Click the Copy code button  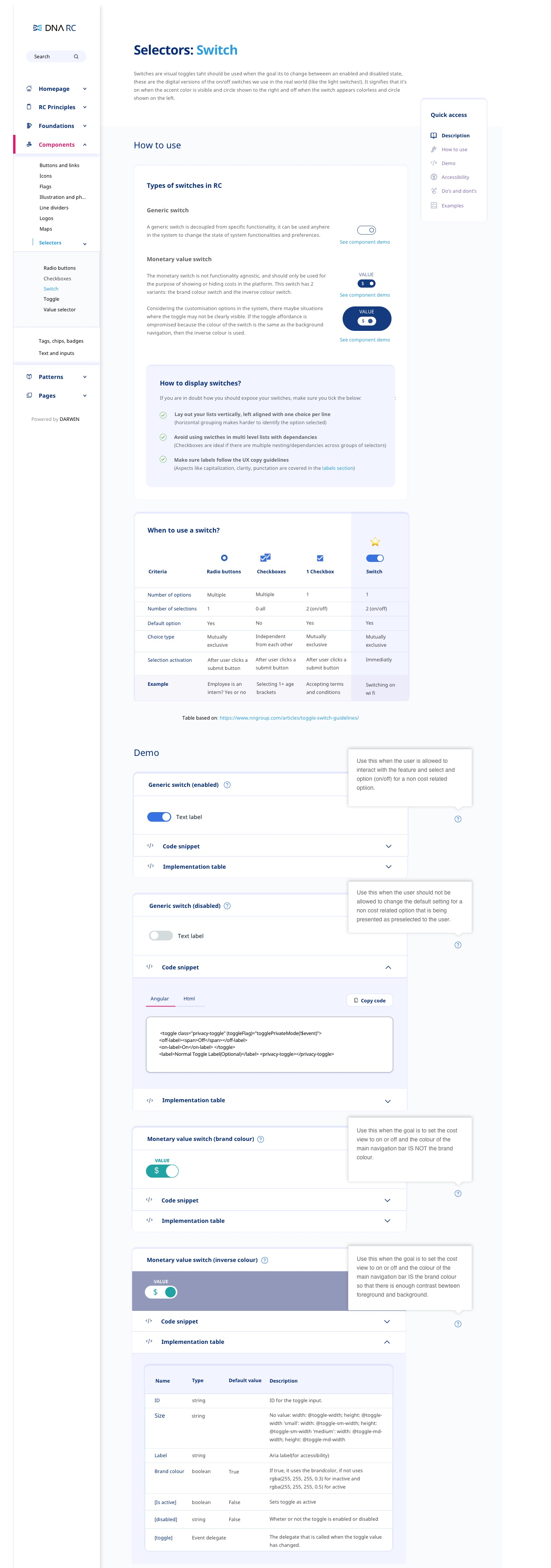pyautogui.click(x=370, y=1000)
